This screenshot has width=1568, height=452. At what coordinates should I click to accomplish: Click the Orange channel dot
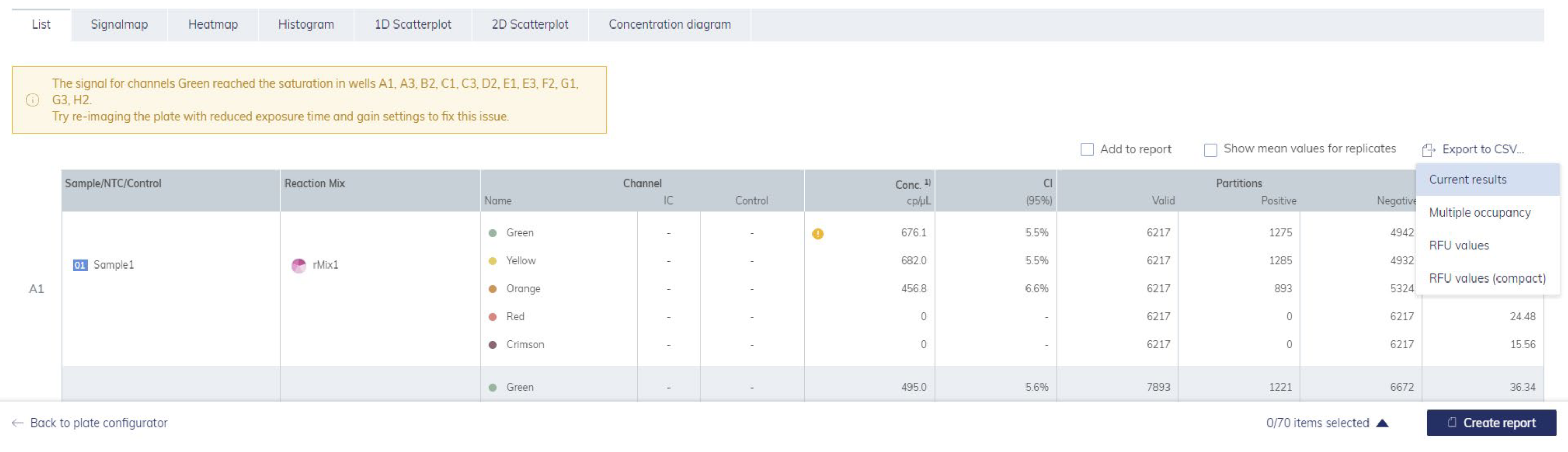click(x=493, y=289)
